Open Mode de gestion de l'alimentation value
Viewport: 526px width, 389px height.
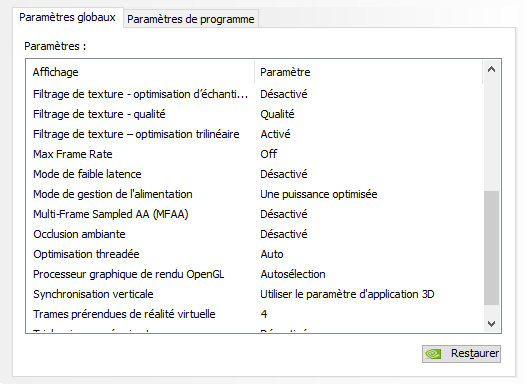click(x=319, y=194)
